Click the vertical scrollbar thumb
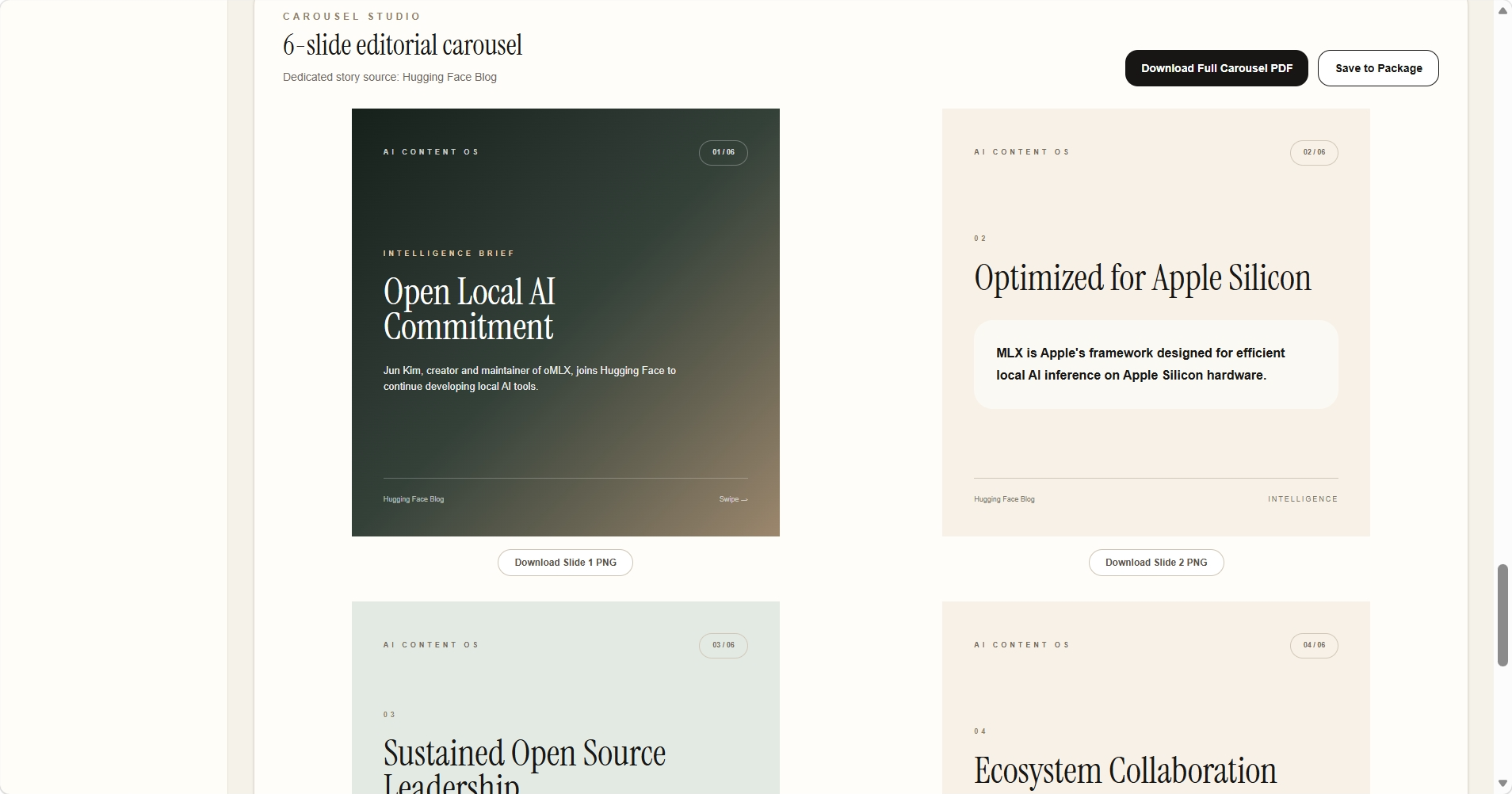This screenshot has width=1512, height=794. [x=1502, y=616]
